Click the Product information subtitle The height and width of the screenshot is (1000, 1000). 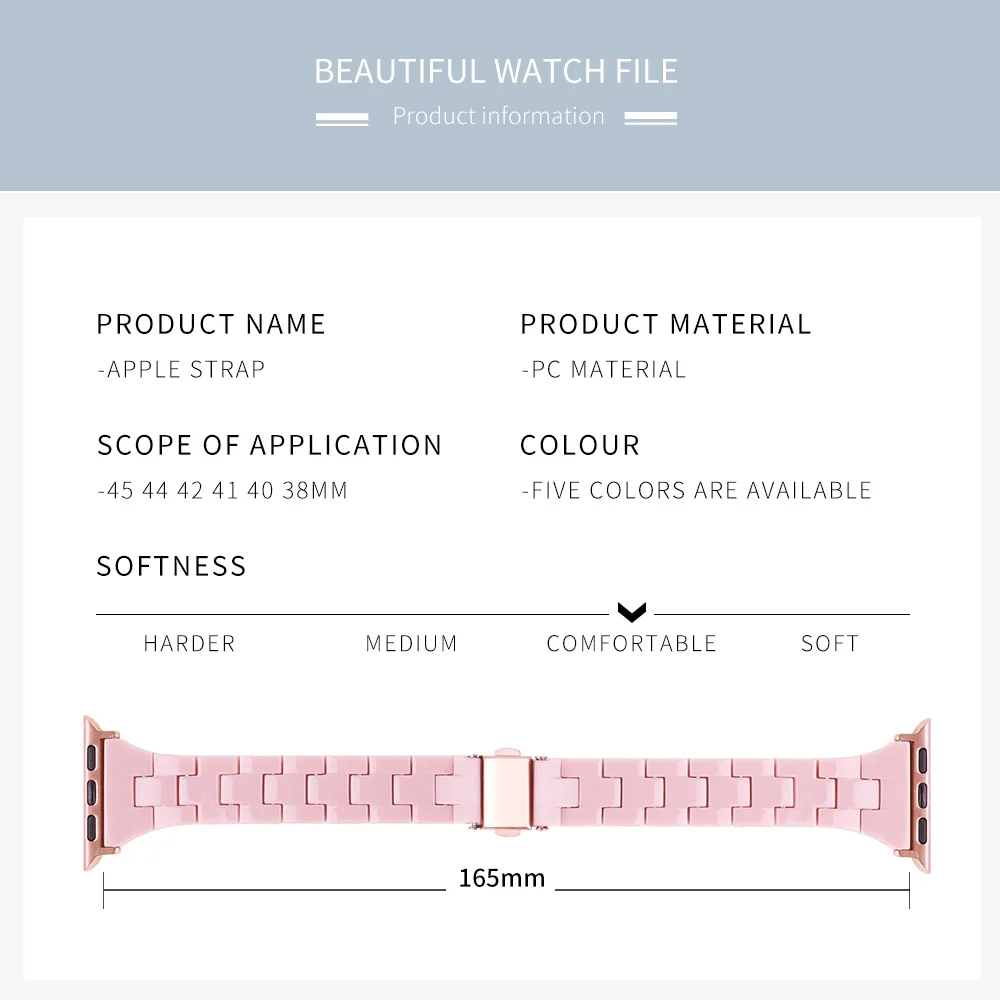point(498,116)
